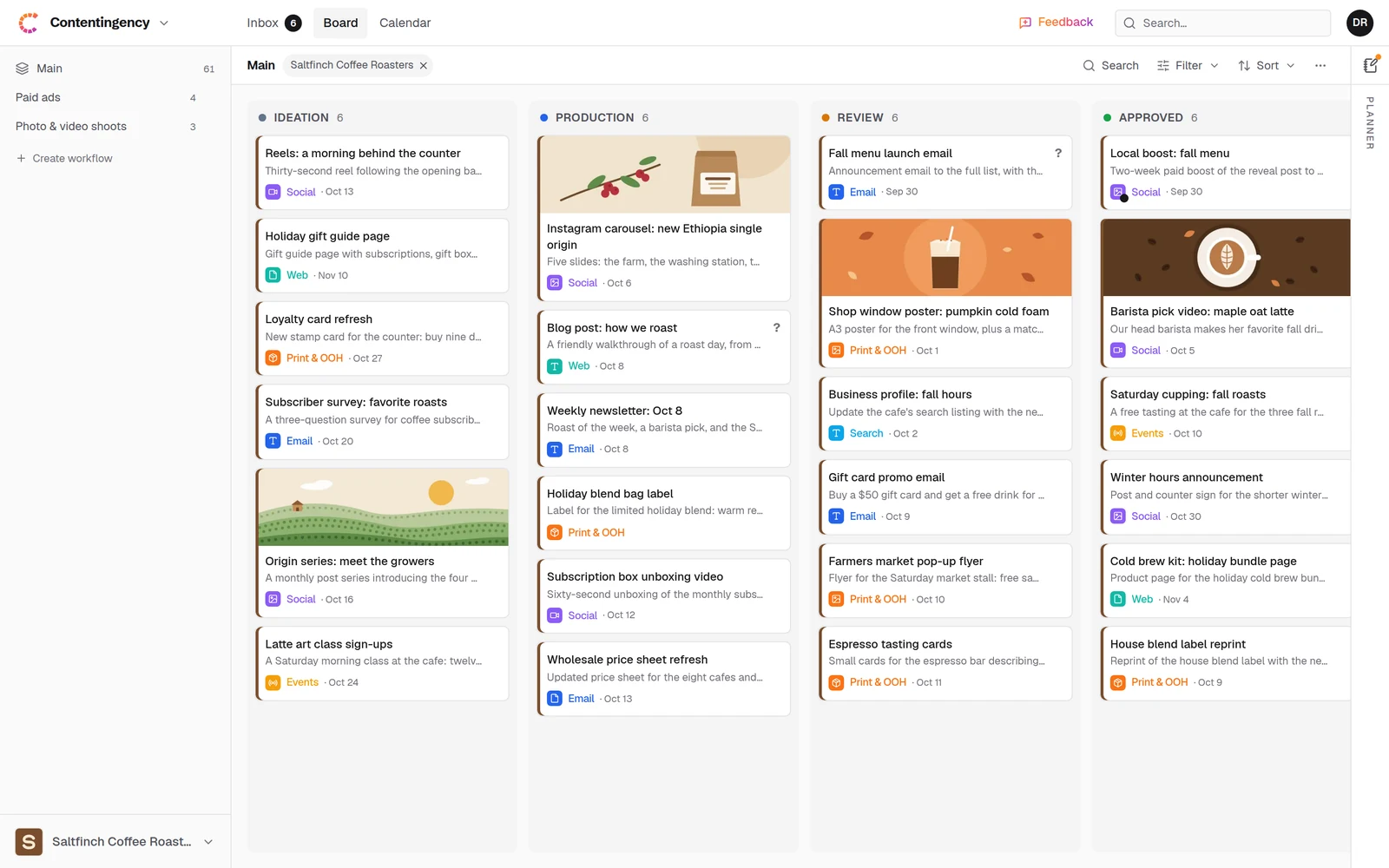
Task: Open the three-dot more options menu
Action: [1320, 65]
